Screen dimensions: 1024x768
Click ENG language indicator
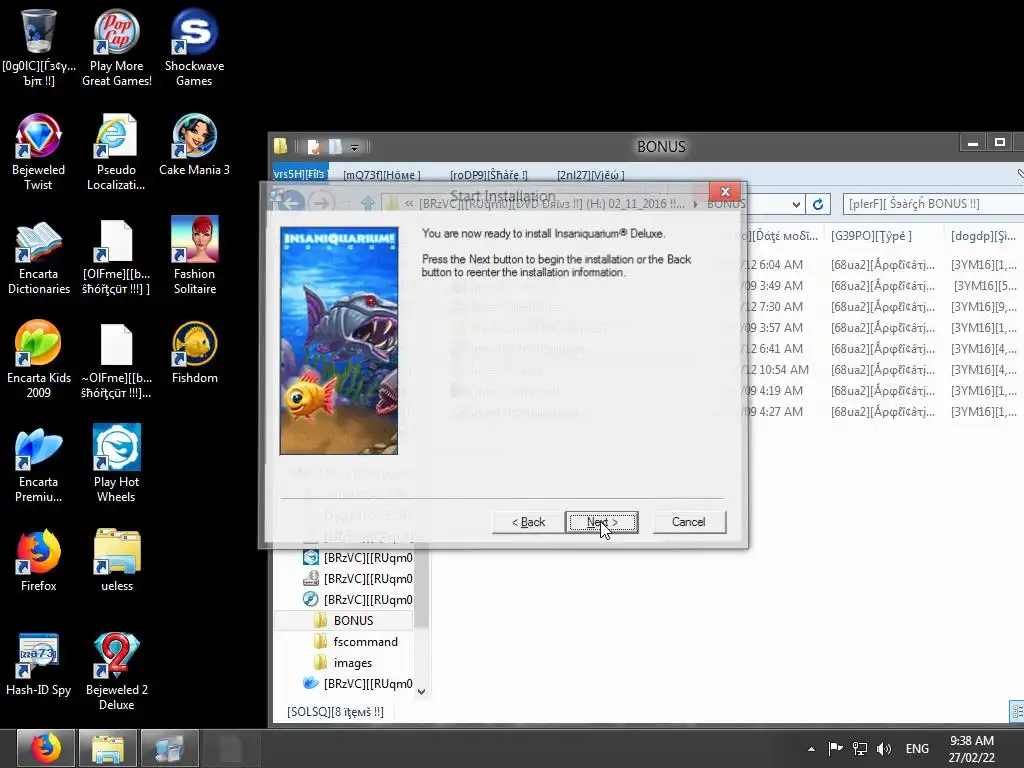point(917,748)
